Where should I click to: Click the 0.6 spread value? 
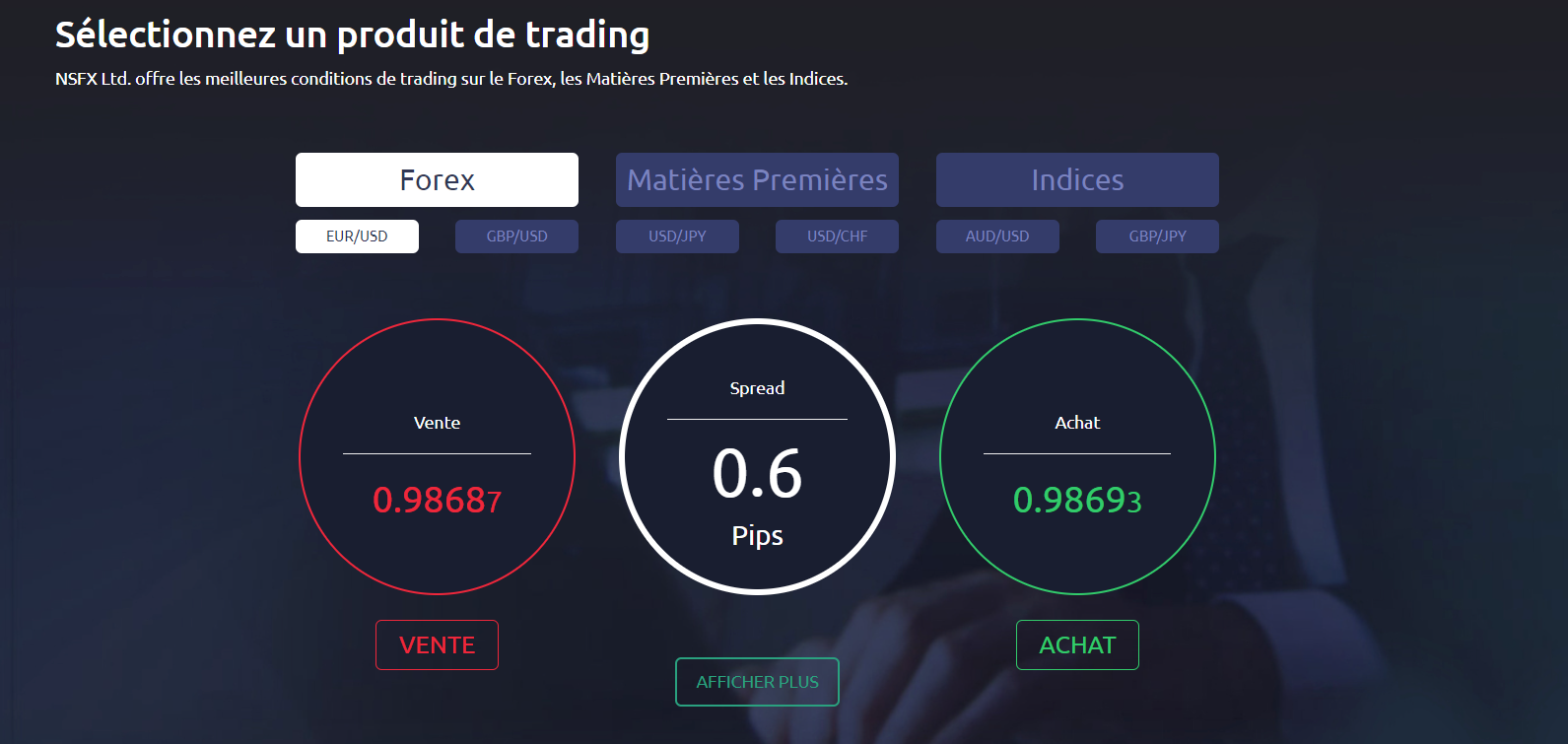point(757,473)
